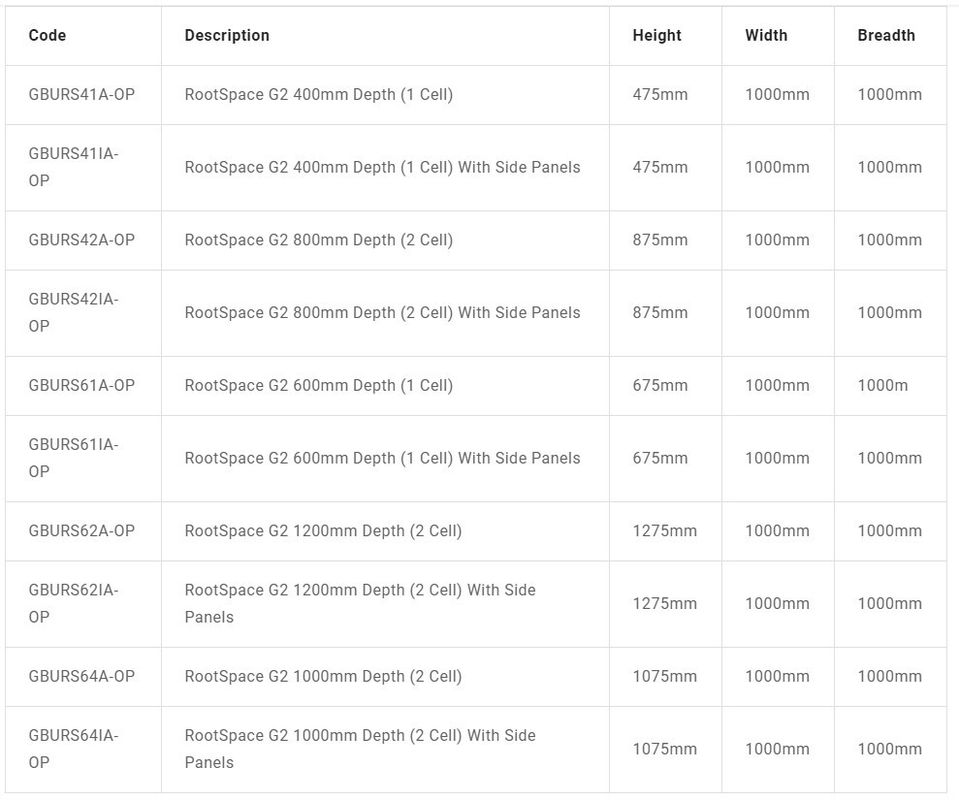Click the 800mm Depth With Side Panels description
Viewport: 959px width, 800px height.
(382, 313)
